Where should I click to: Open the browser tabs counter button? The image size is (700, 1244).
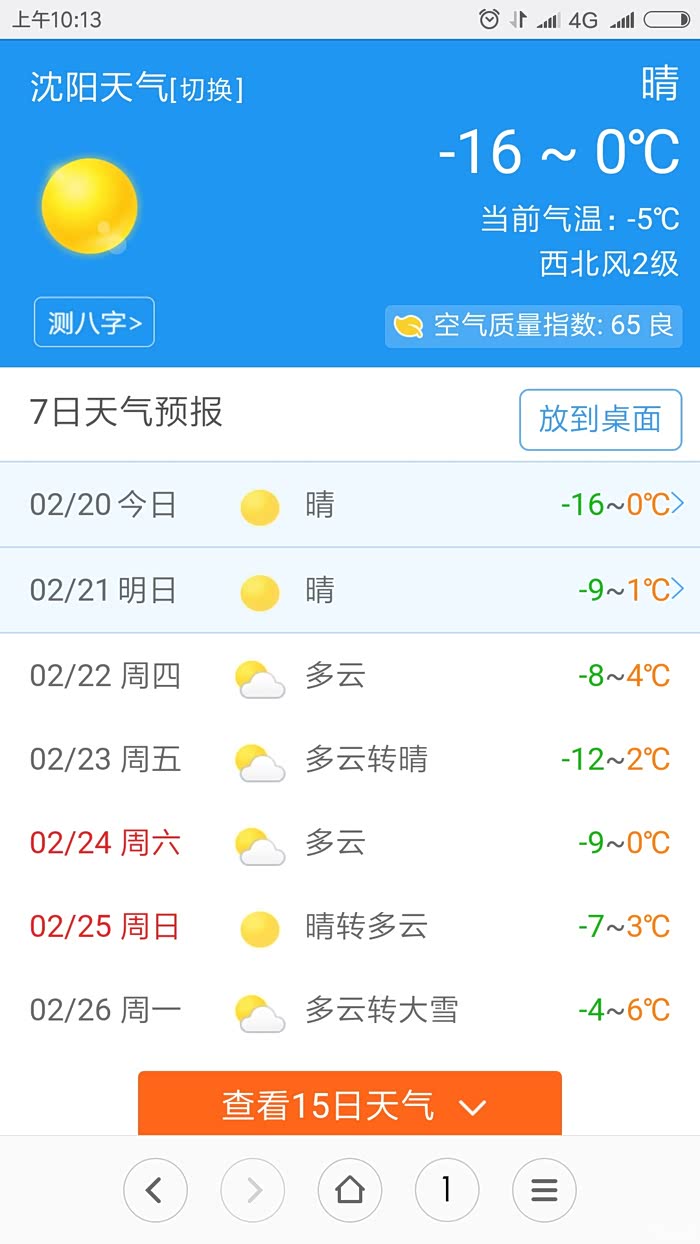[x=446, y=1190]
